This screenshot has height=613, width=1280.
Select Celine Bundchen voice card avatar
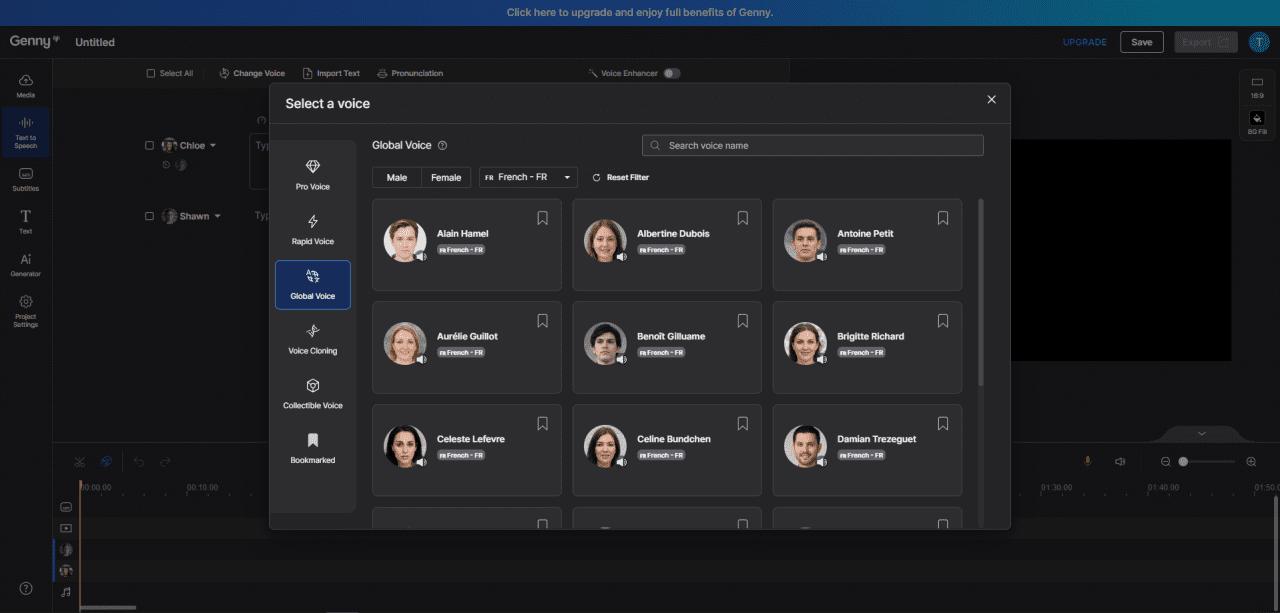[604, 446]
